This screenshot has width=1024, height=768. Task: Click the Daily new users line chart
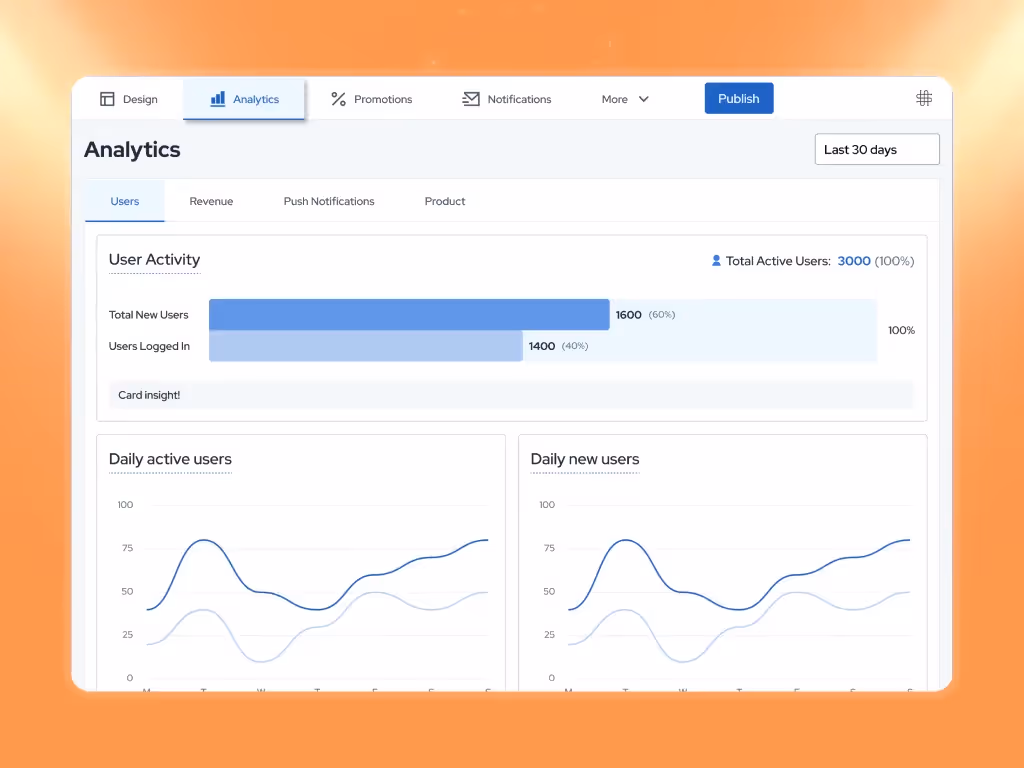[724, 591]
